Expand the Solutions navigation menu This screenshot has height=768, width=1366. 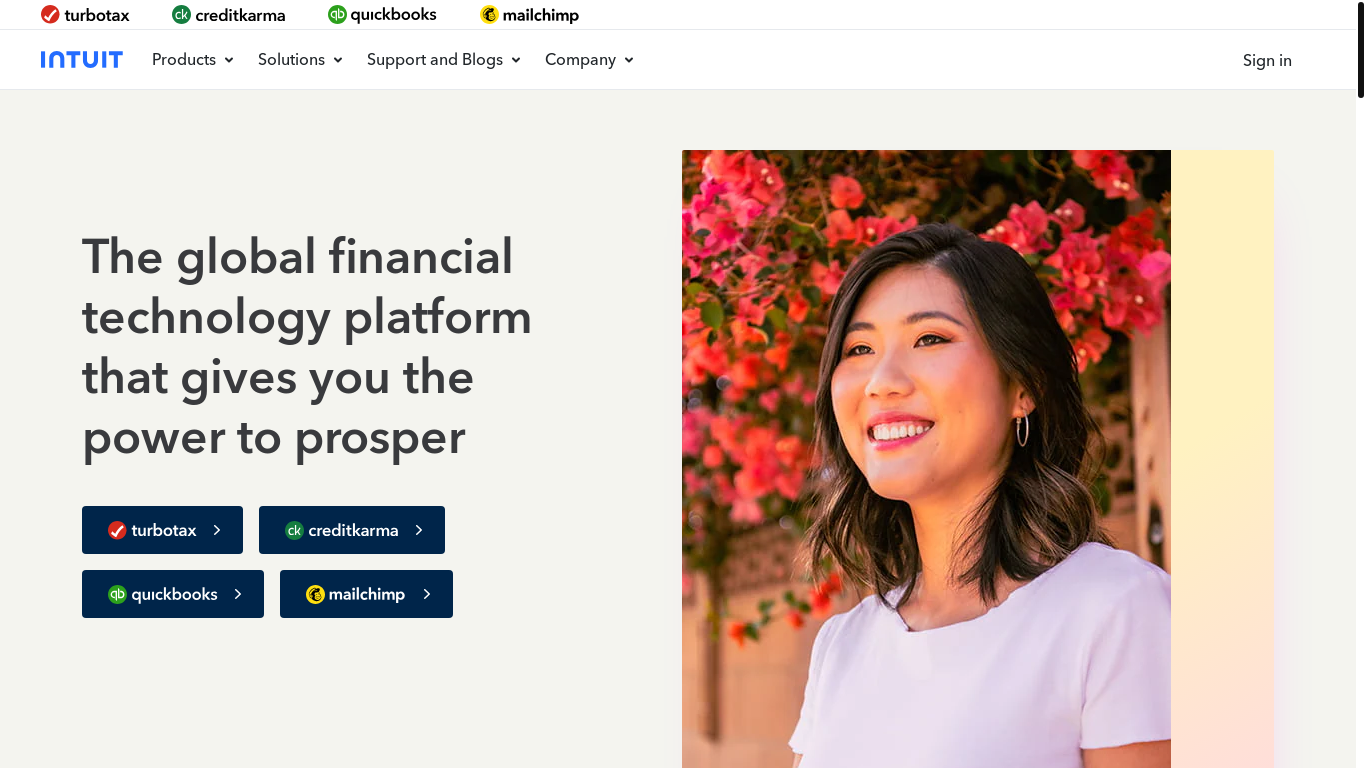300,60
